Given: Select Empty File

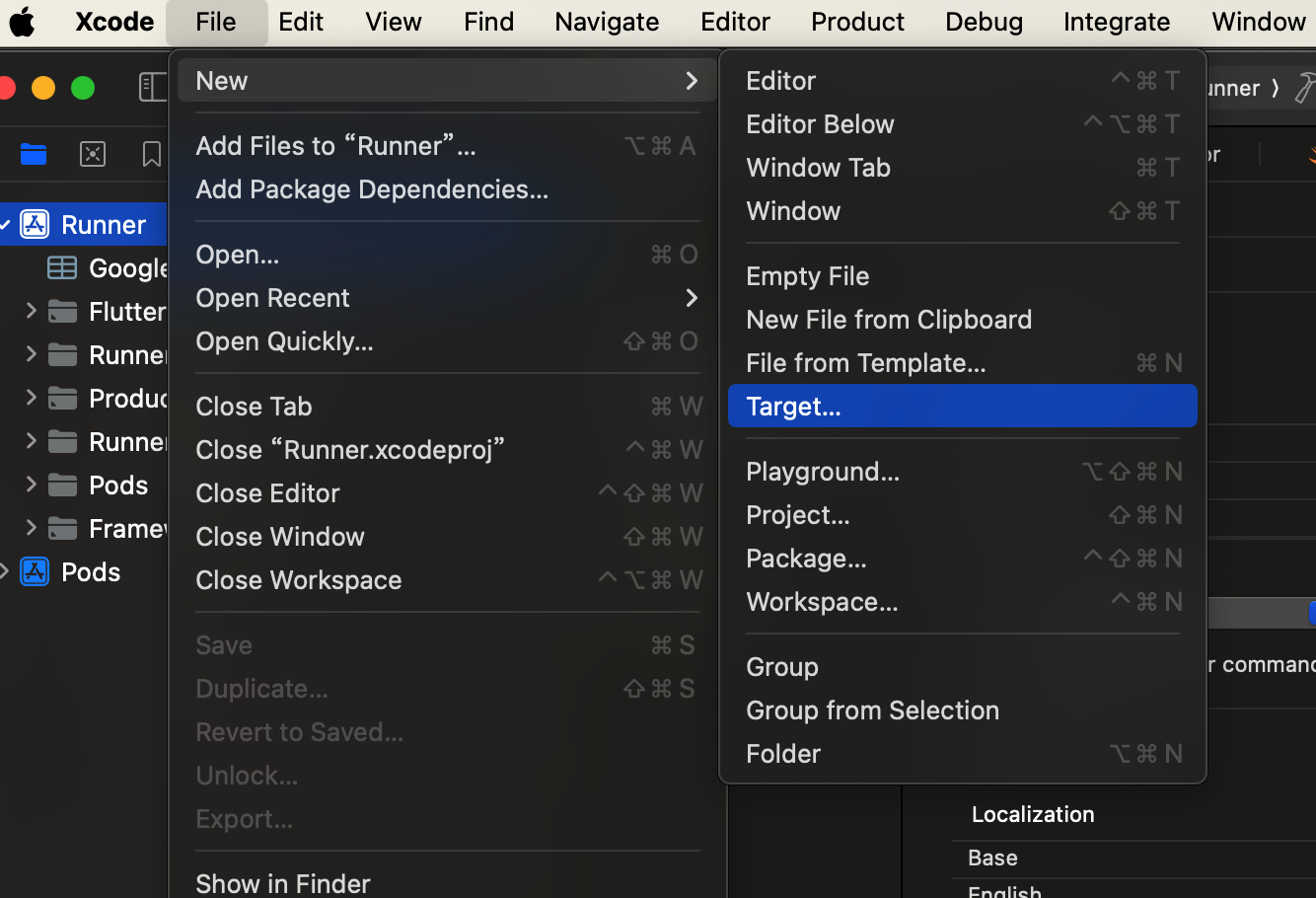Looking at the screenshot, I should [962, 275].
